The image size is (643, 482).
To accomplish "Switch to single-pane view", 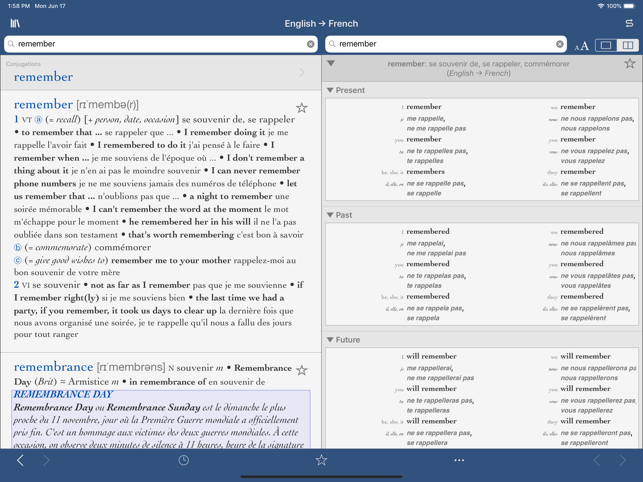I will (x=606, y=45).
